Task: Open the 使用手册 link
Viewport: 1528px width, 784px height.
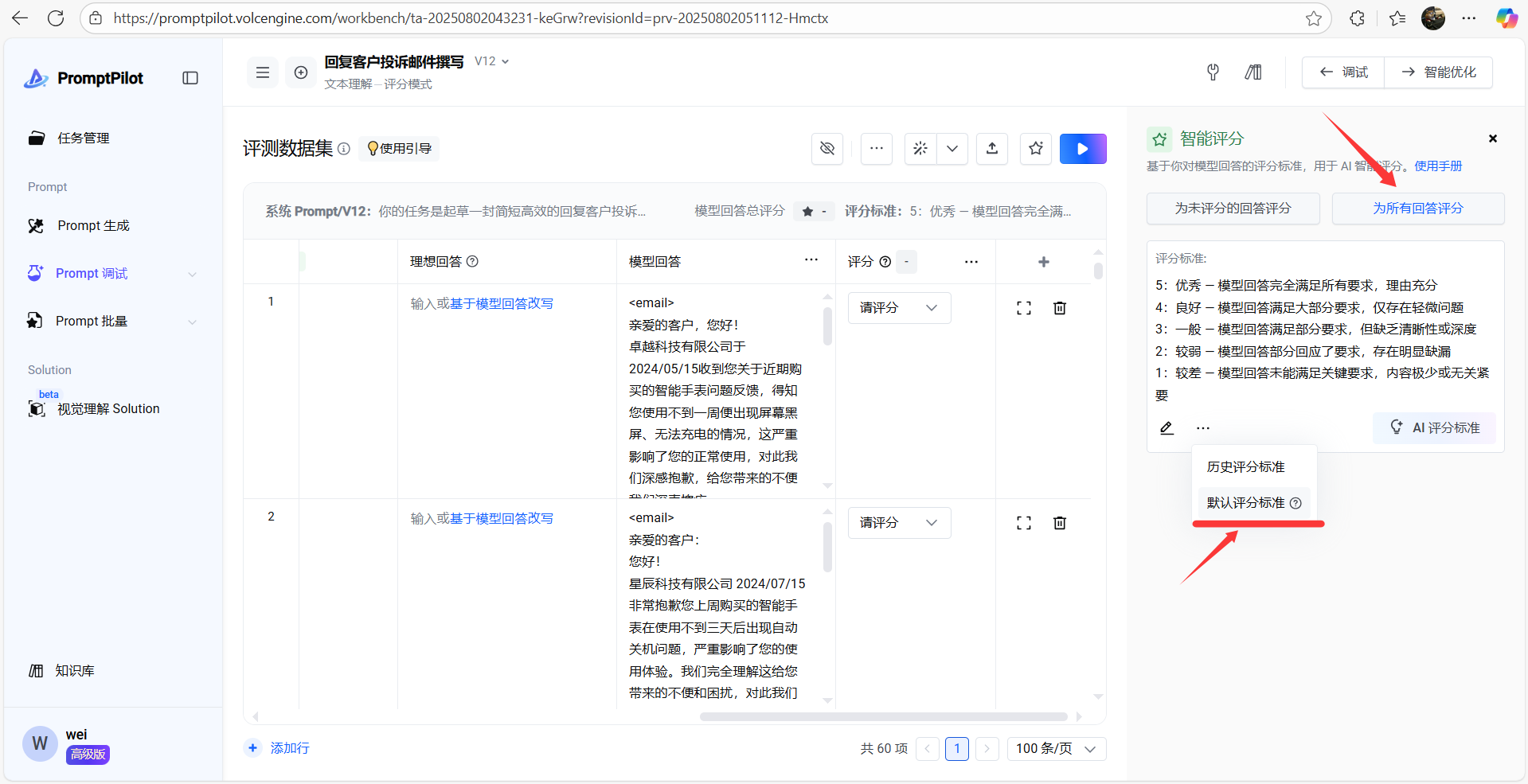Action: click(x=1438, y=166)
